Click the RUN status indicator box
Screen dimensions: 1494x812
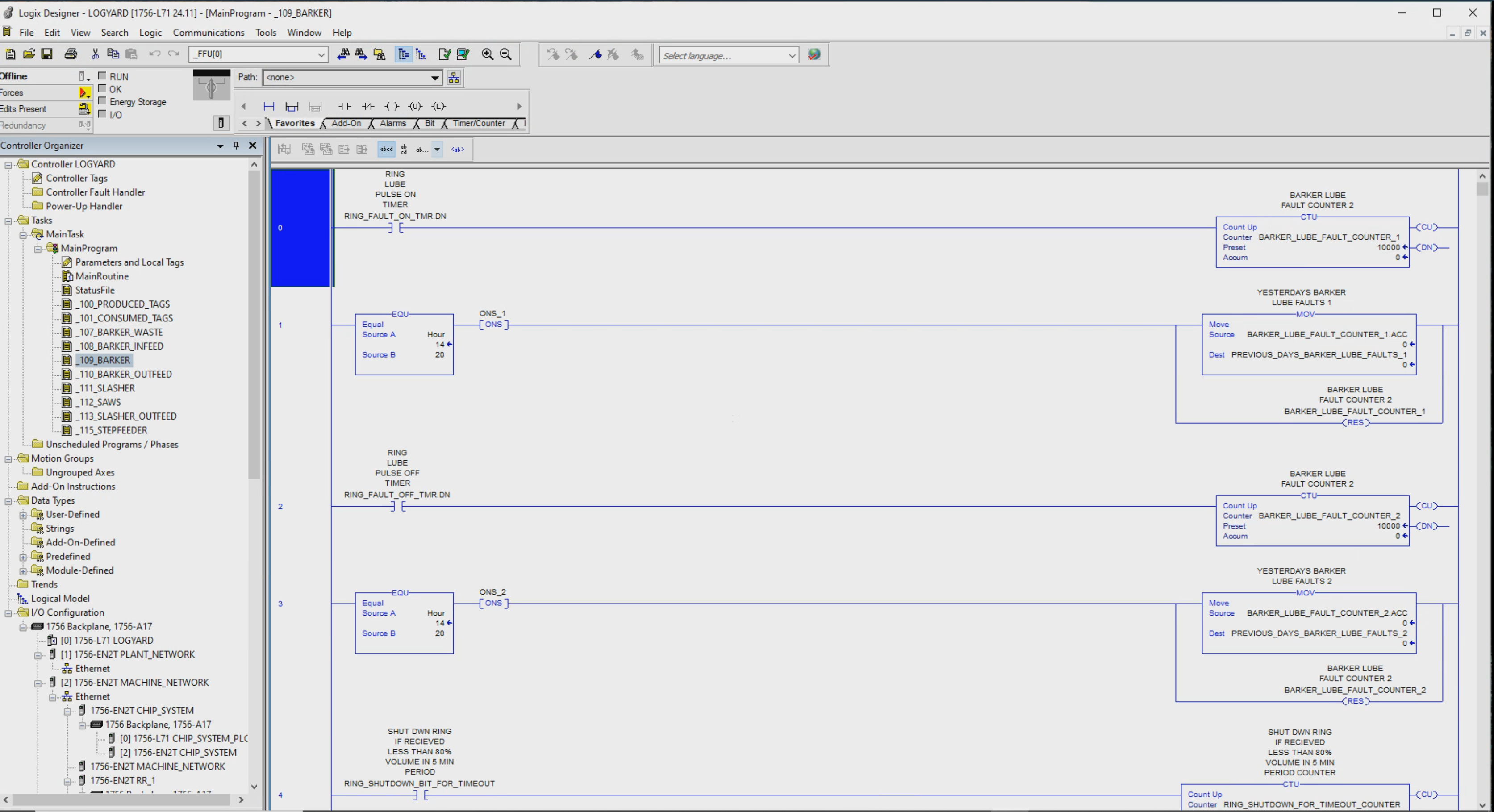point(103,75)
